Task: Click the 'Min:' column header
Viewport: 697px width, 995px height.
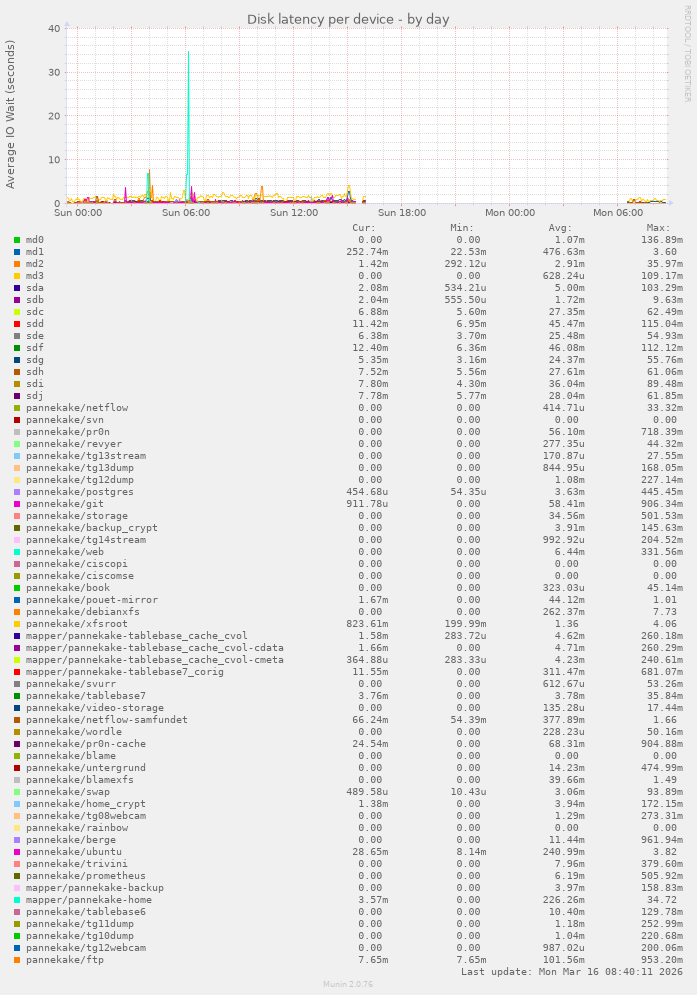Action: [x=462, y=228]
